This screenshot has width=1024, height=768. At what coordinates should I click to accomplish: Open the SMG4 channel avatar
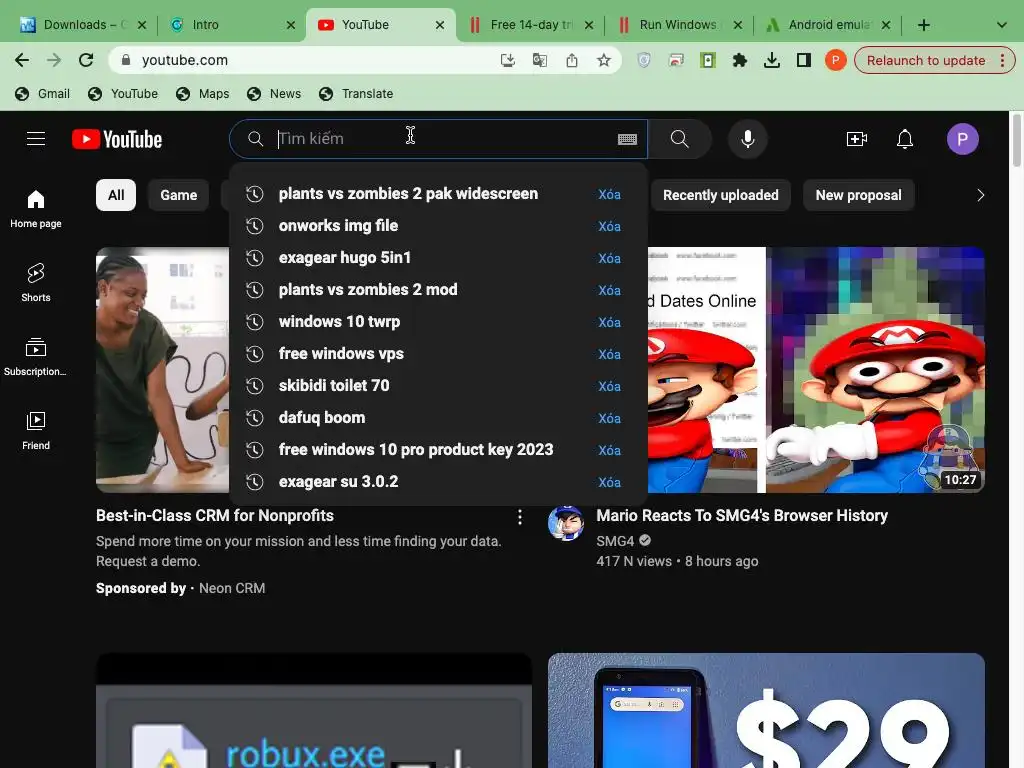pyautogui.click(x=566, y=523)
